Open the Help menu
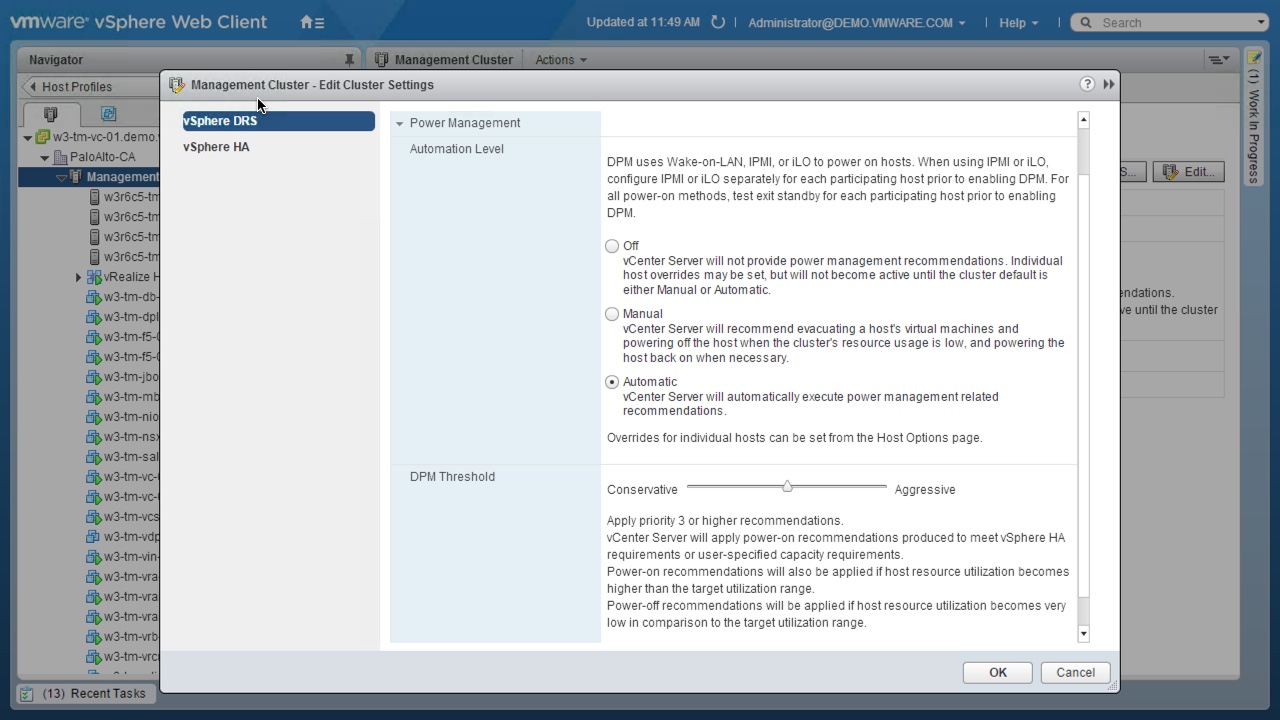The width and height of the screenshot is (1280, 720). click(x=1018, y=22)
